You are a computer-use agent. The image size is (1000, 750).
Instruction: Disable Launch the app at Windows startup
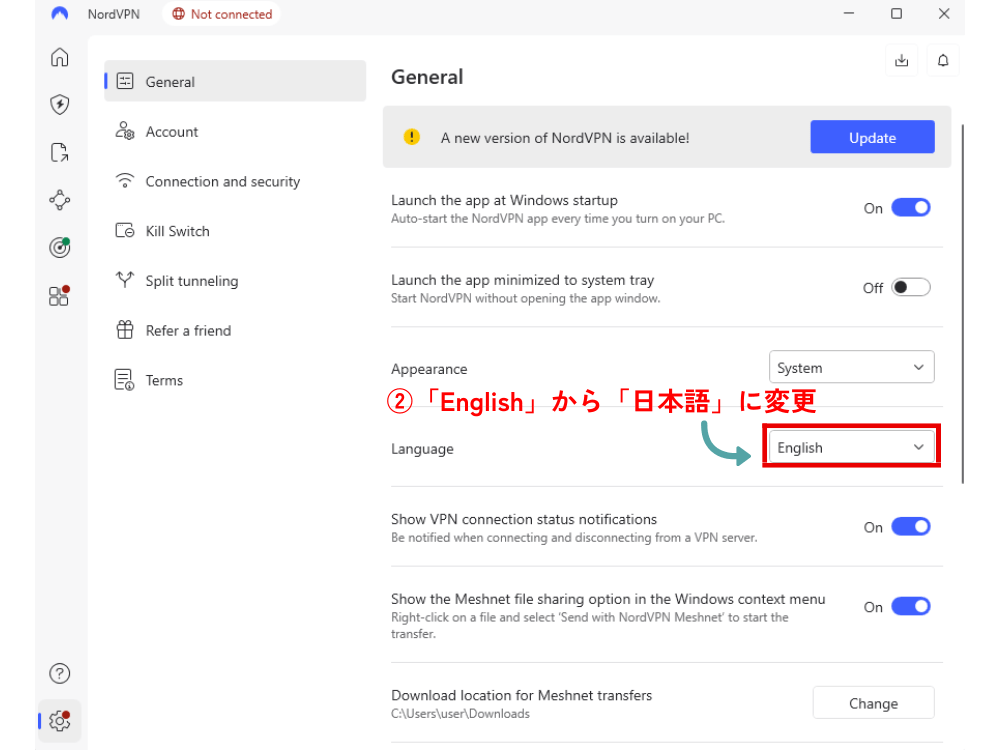pos(910,208)
